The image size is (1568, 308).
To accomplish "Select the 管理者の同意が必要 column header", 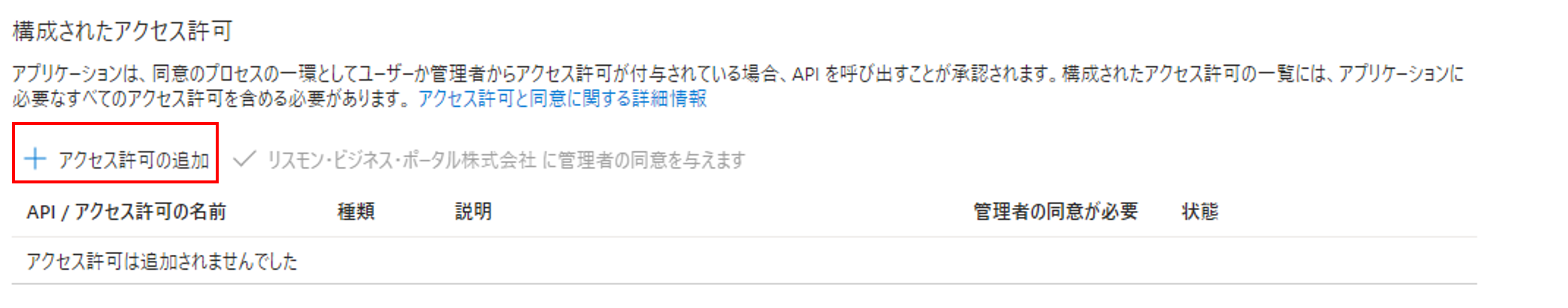I will tap(1055, 211).
